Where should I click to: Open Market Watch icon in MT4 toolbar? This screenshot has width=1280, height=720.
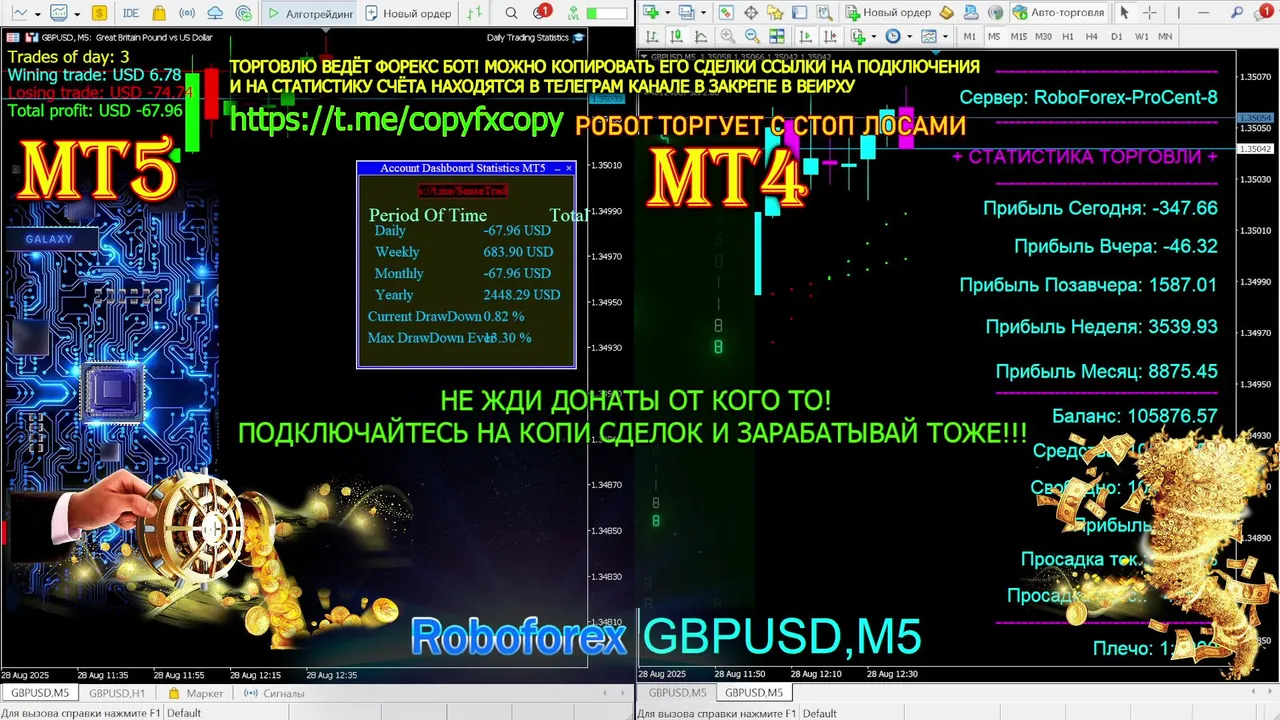tap(725, 12)
